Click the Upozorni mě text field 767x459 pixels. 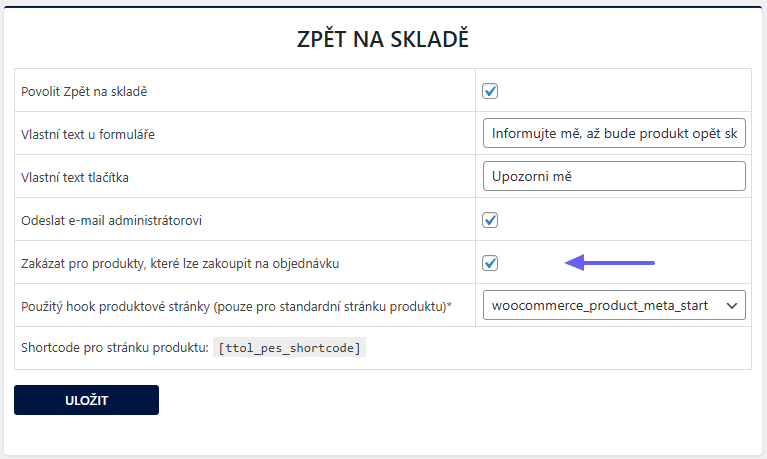(613, 176)
